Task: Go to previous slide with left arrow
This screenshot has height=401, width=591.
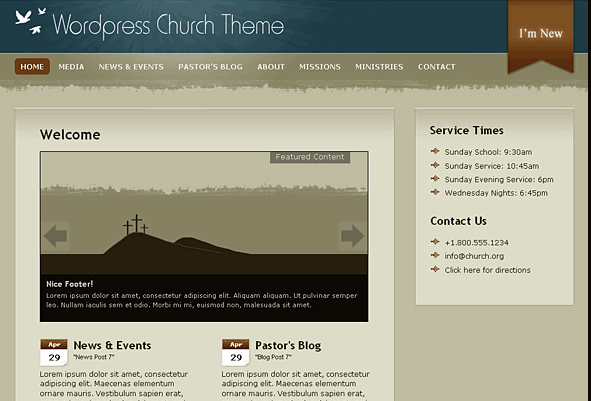Action: (x=55, y=236)
